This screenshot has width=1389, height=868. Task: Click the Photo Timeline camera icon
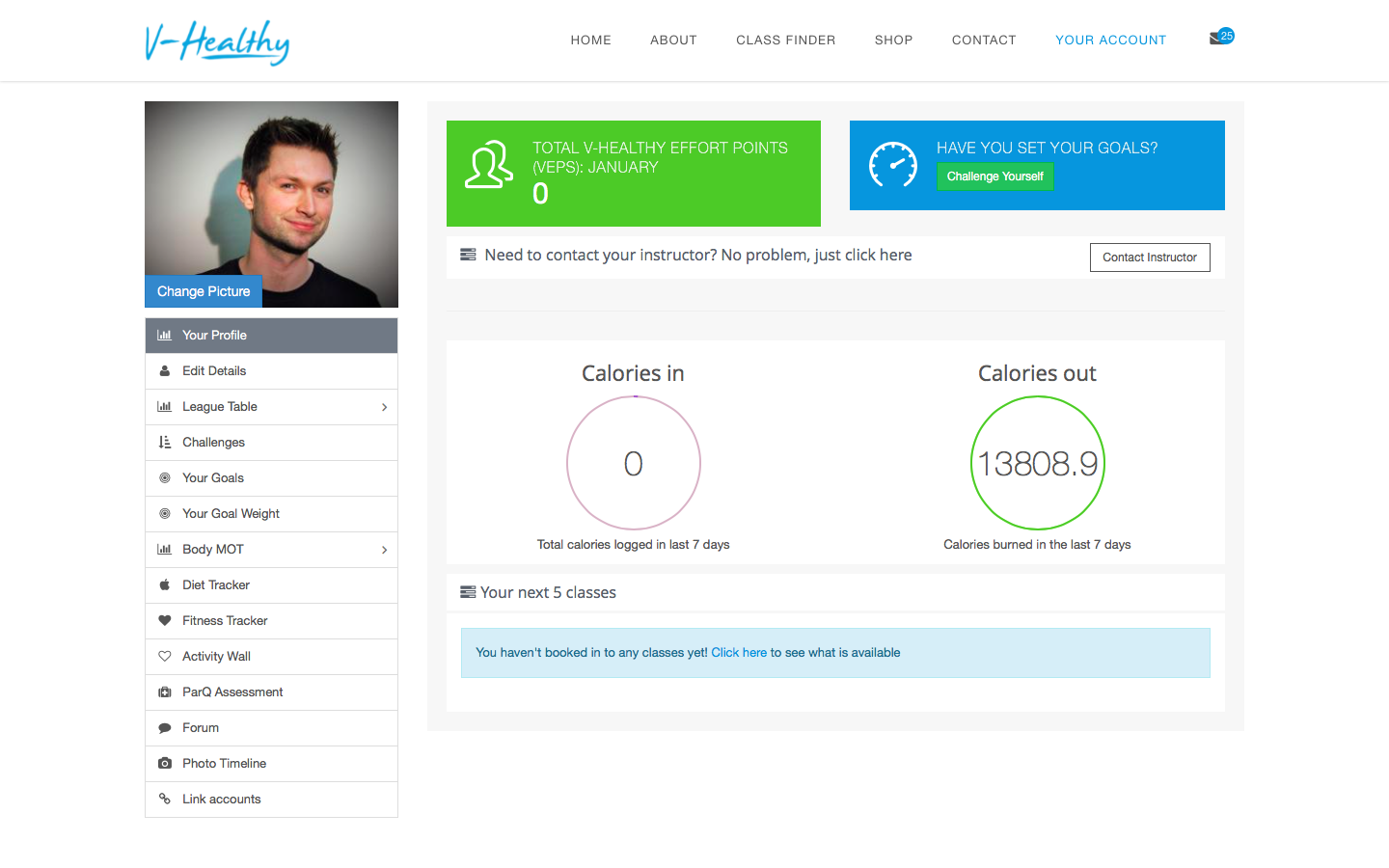tap(165, 764)
